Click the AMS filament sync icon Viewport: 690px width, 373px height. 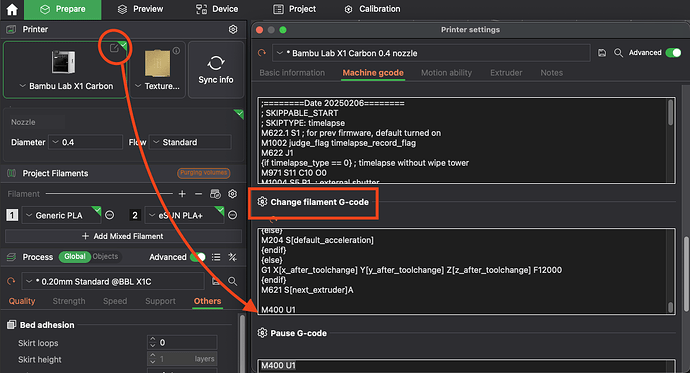(215, 194)
